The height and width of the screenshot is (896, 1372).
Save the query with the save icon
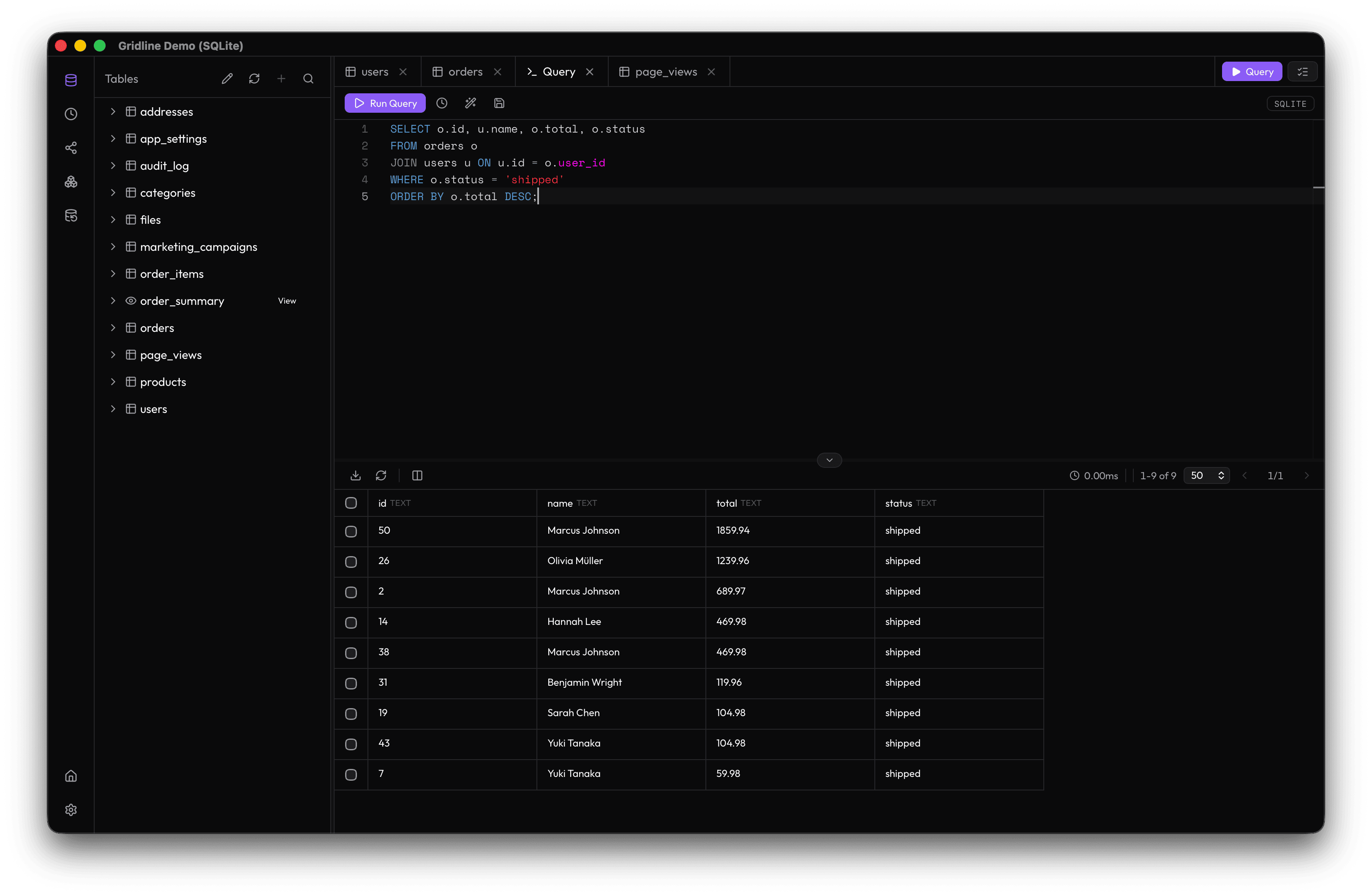[x=499, y=103]
